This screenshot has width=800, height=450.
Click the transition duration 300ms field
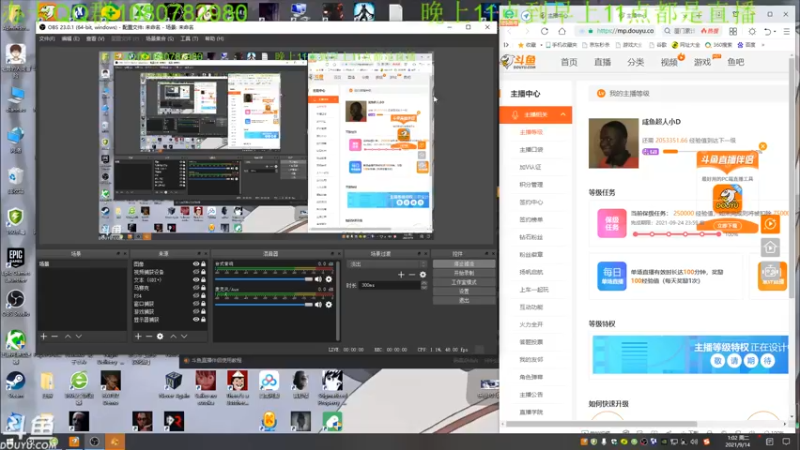coord(390,285)
